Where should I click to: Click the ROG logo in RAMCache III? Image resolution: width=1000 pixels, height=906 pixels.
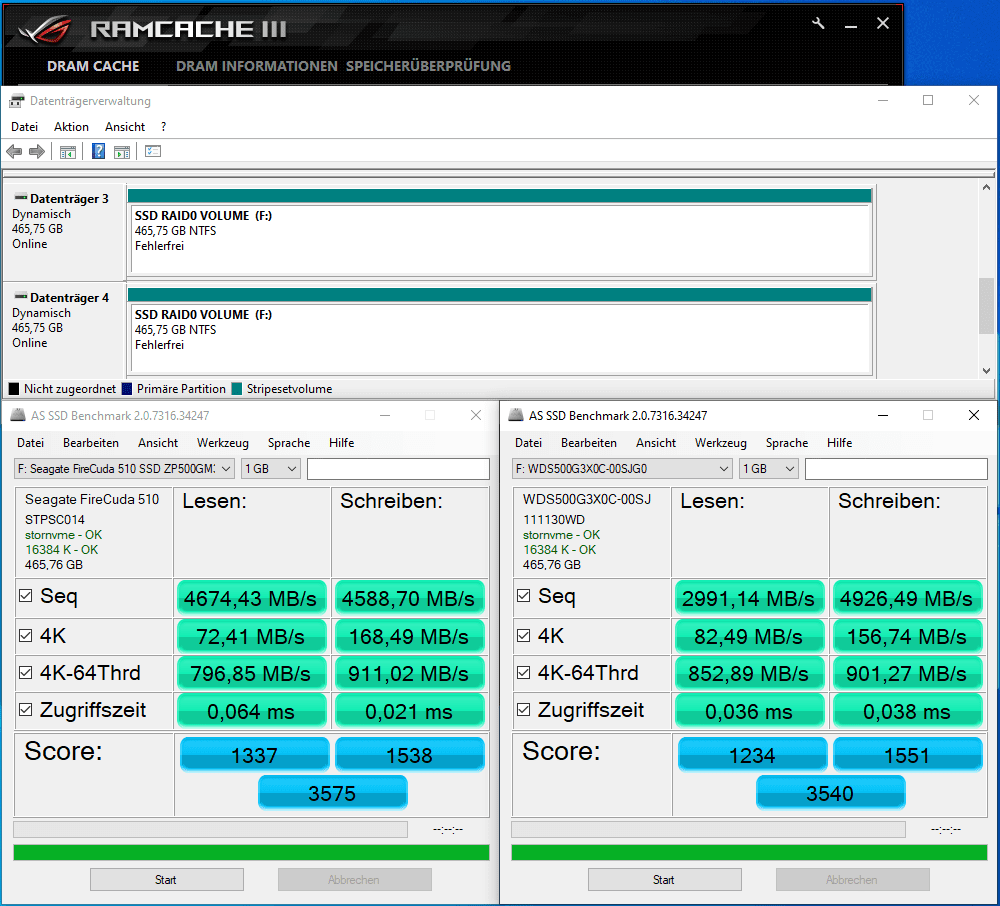[x=45, y=29]
